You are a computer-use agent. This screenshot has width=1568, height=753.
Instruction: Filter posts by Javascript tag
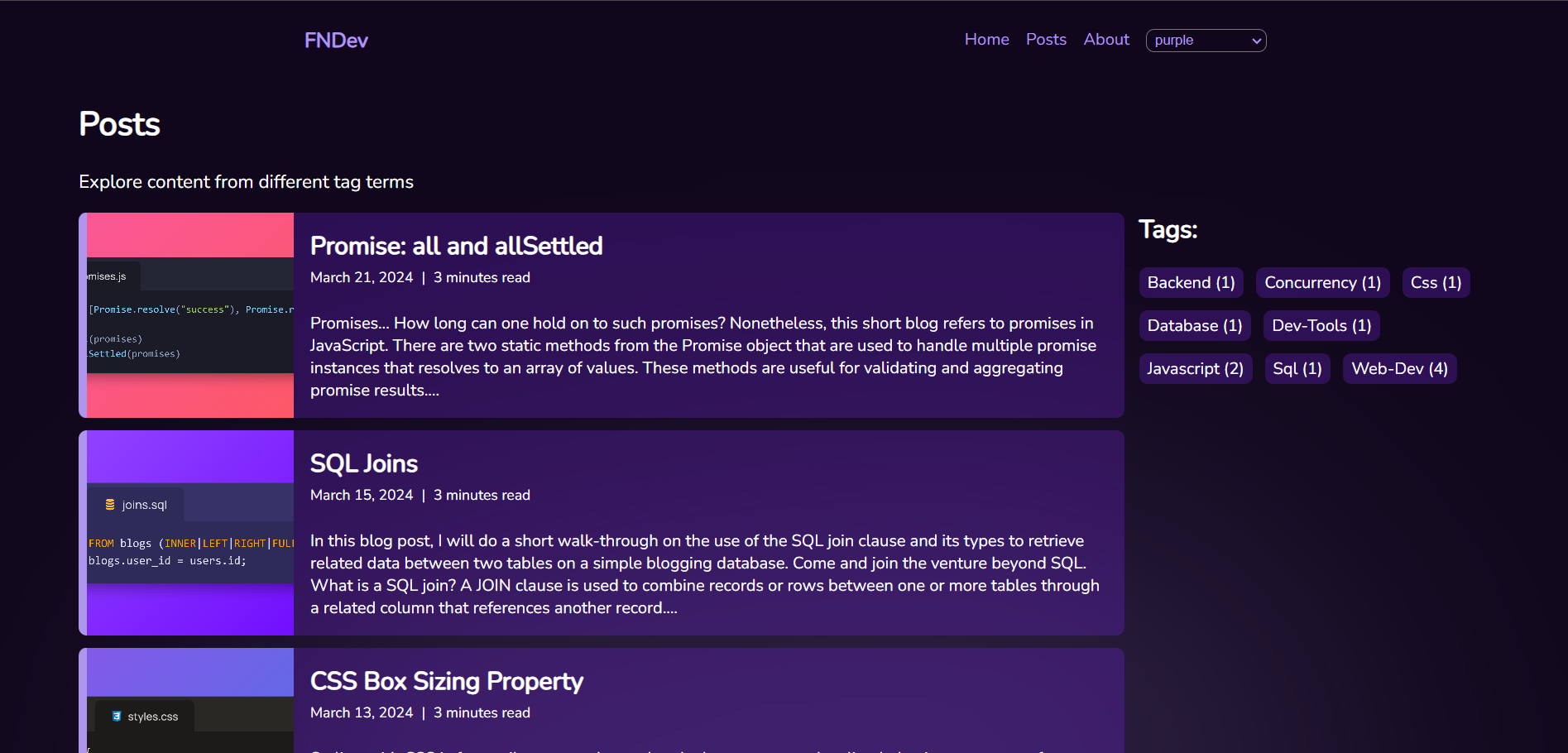[1195, 369]
